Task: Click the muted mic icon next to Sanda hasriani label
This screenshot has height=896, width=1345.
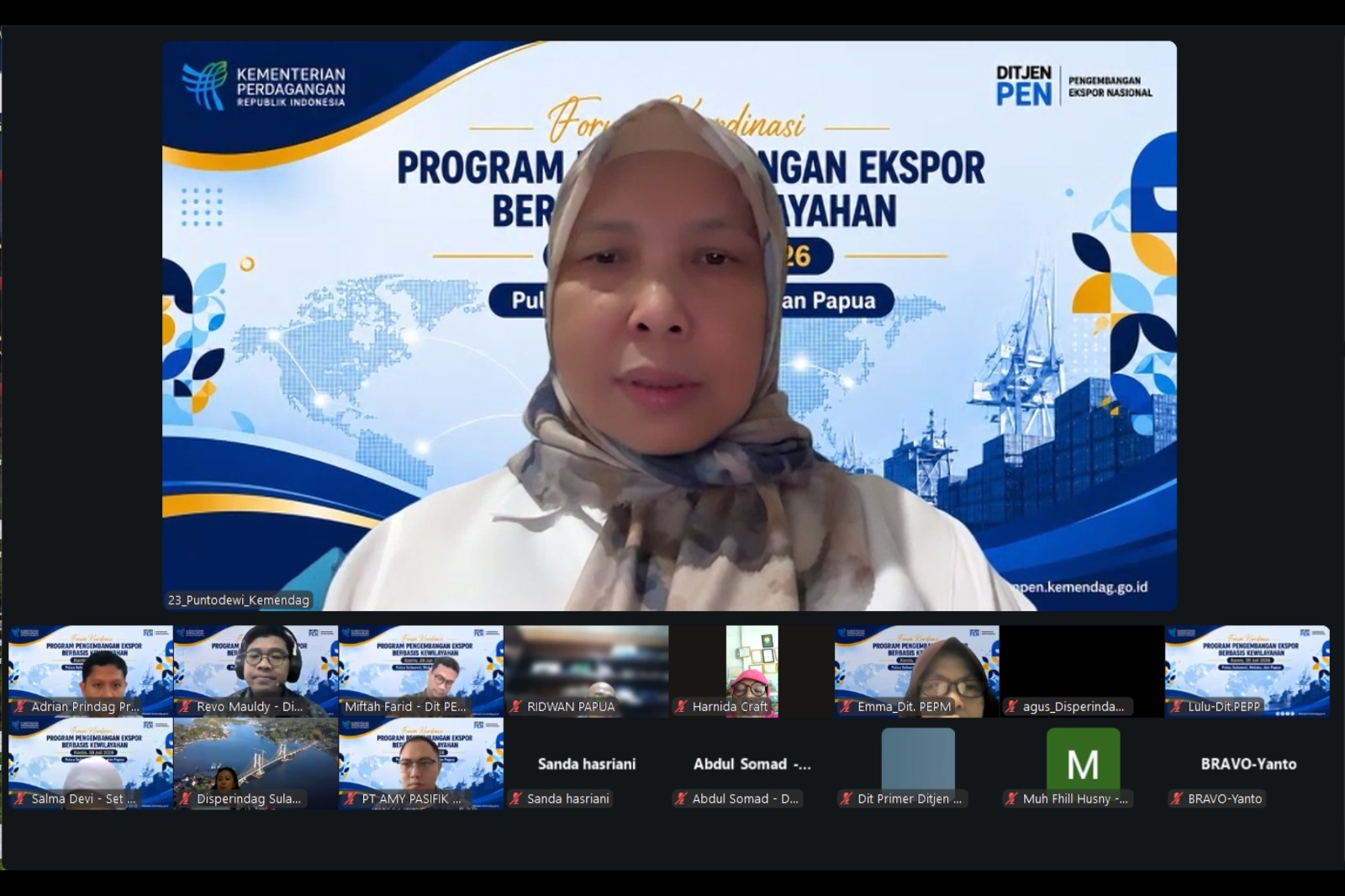Action: click(x=515, y=798)
